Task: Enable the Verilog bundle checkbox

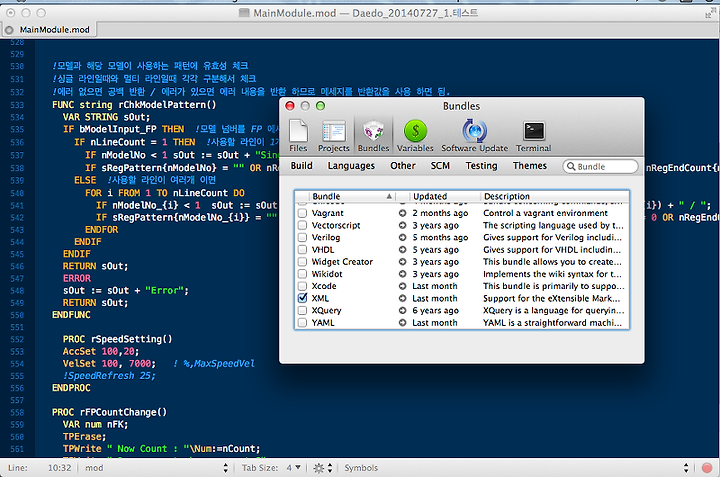Action: [302, 237]
